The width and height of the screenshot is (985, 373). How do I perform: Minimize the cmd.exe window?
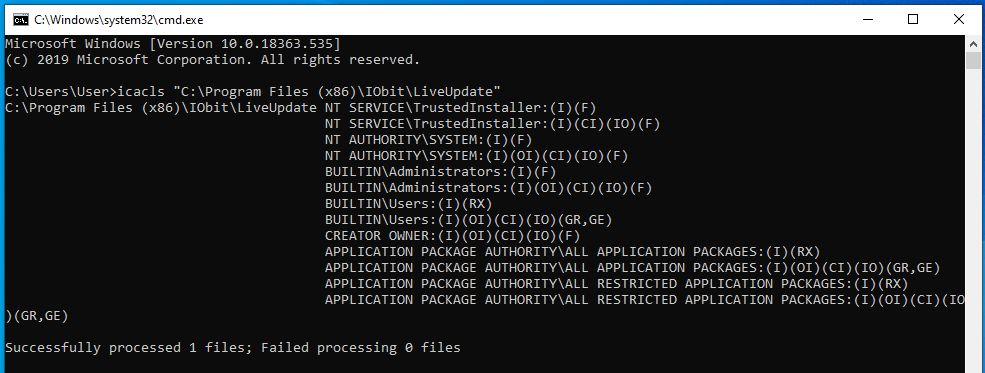coord(868,19)
